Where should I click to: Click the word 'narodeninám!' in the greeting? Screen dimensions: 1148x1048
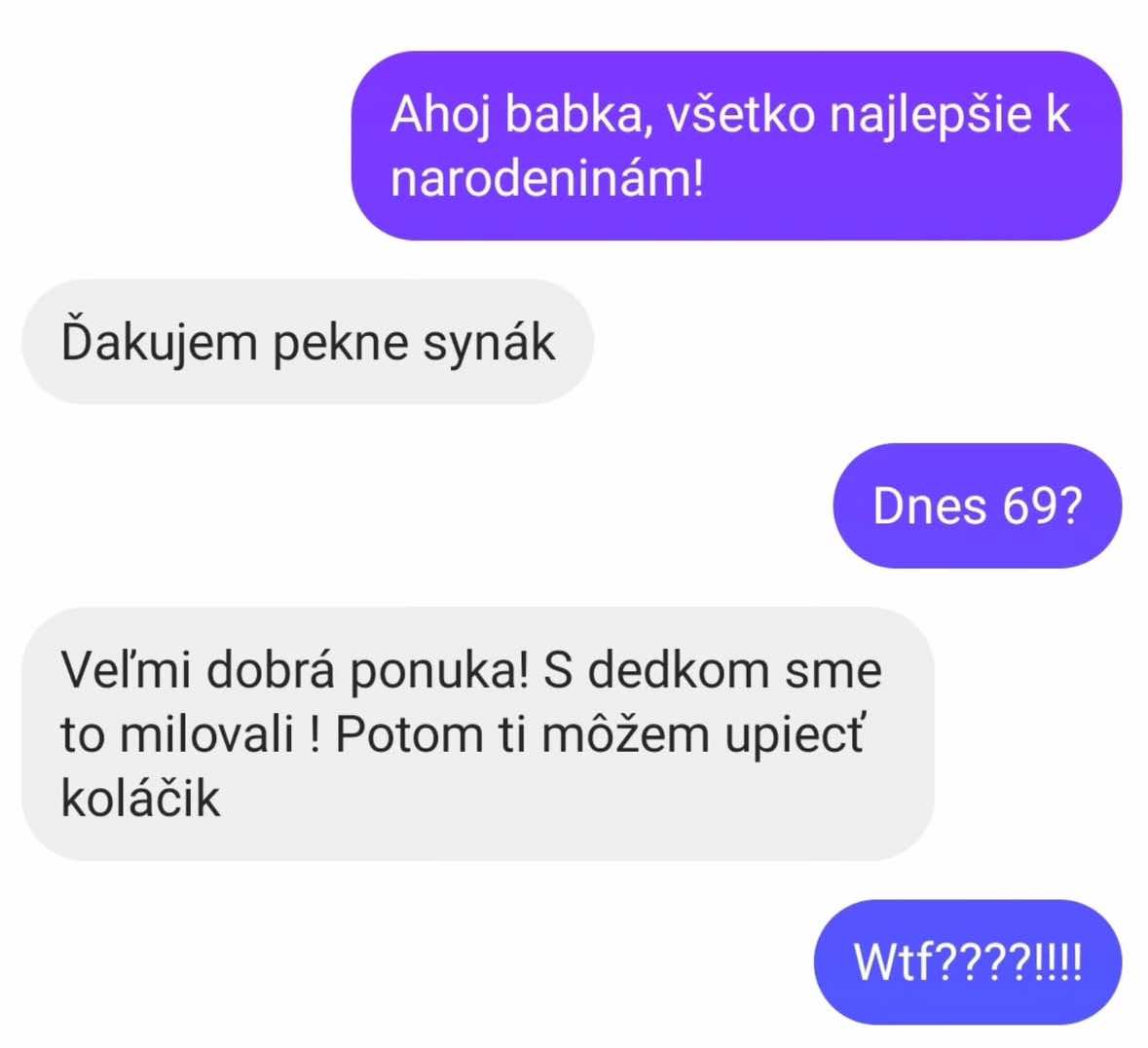[x=547, y=178]
